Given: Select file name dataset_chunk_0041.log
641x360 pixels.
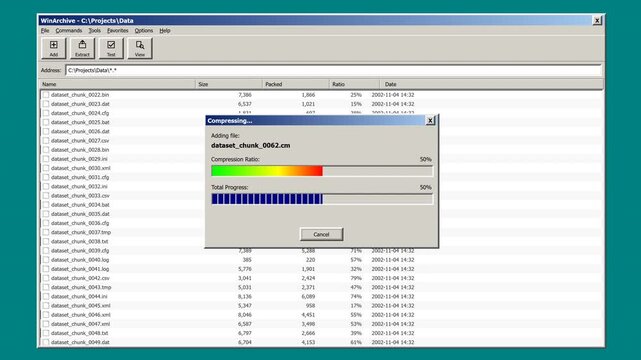Looking at the screenshot, I should point(80,269).
